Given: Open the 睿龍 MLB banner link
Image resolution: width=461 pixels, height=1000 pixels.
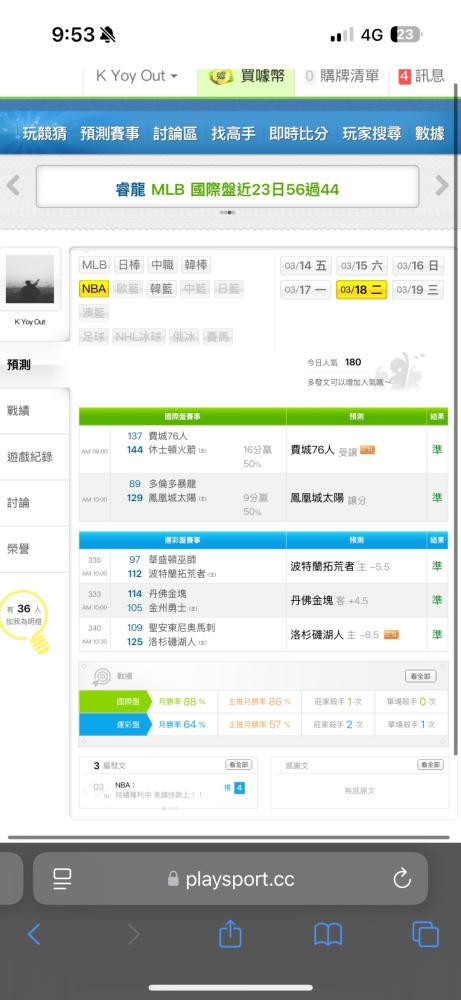Looking at the screenshot, I should click(227, 189).
